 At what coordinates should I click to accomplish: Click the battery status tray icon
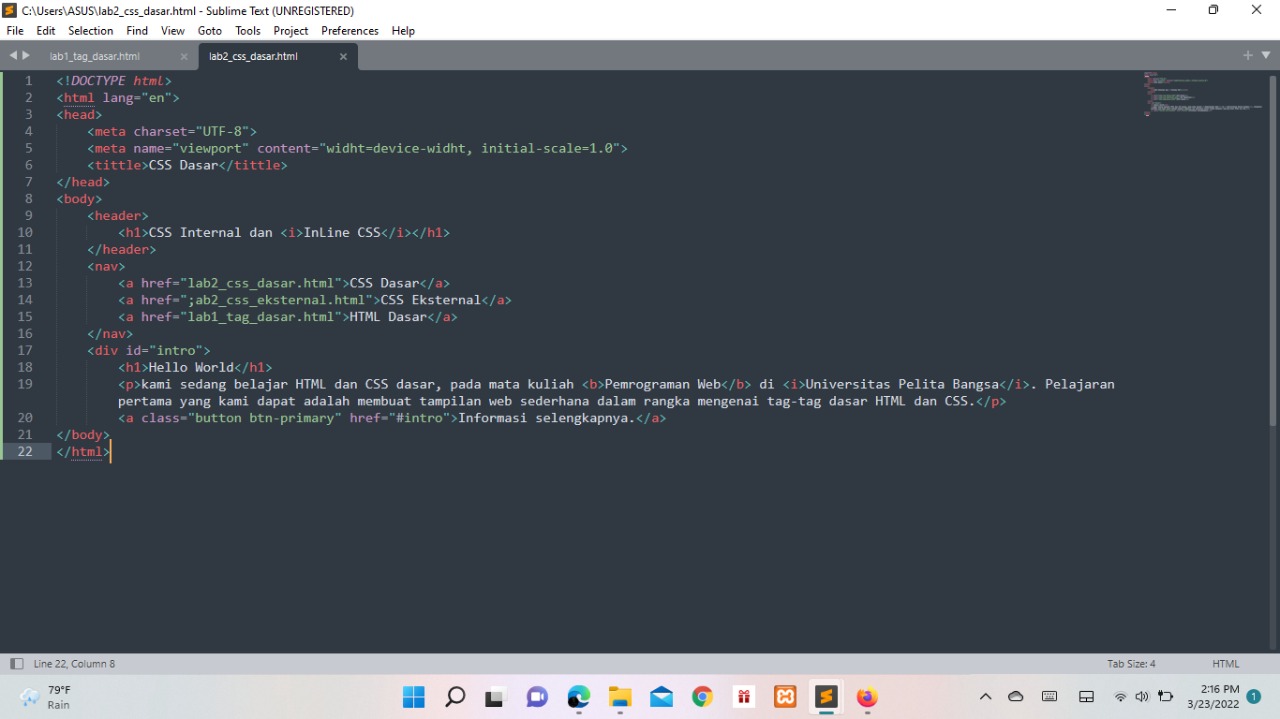[x=1165, y=697]
